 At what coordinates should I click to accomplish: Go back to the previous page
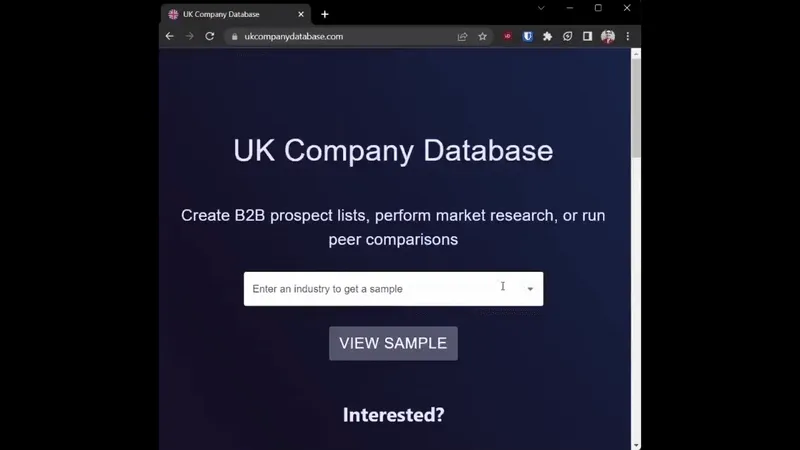[x=170, y=36]
